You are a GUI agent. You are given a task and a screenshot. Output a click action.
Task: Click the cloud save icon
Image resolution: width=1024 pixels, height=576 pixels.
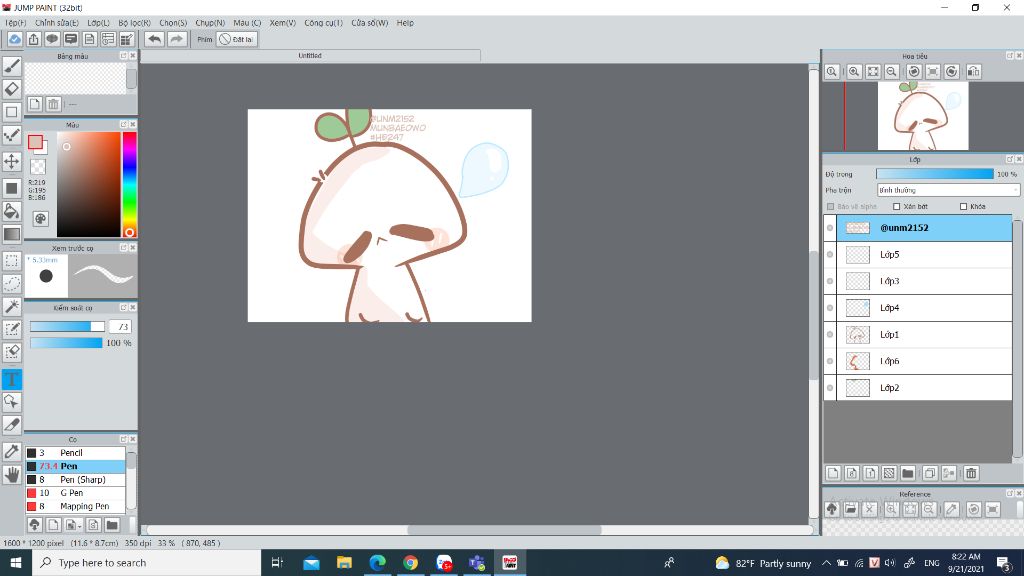coord(14,39)
